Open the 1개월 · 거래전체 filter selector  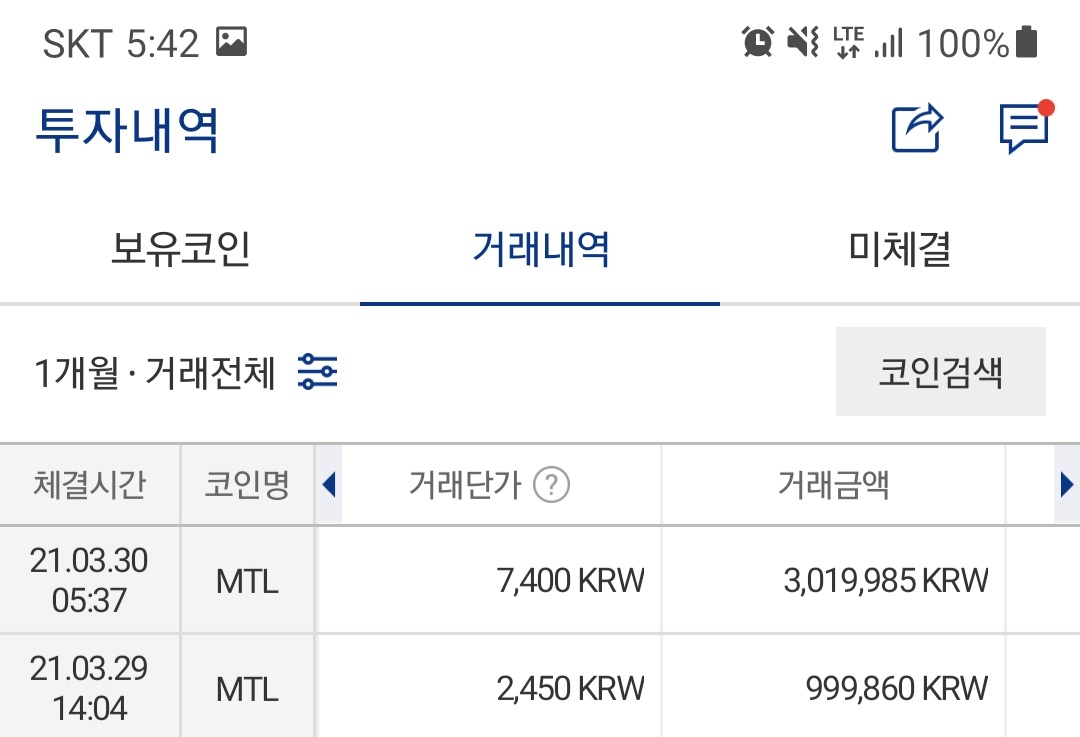(155, 373)
